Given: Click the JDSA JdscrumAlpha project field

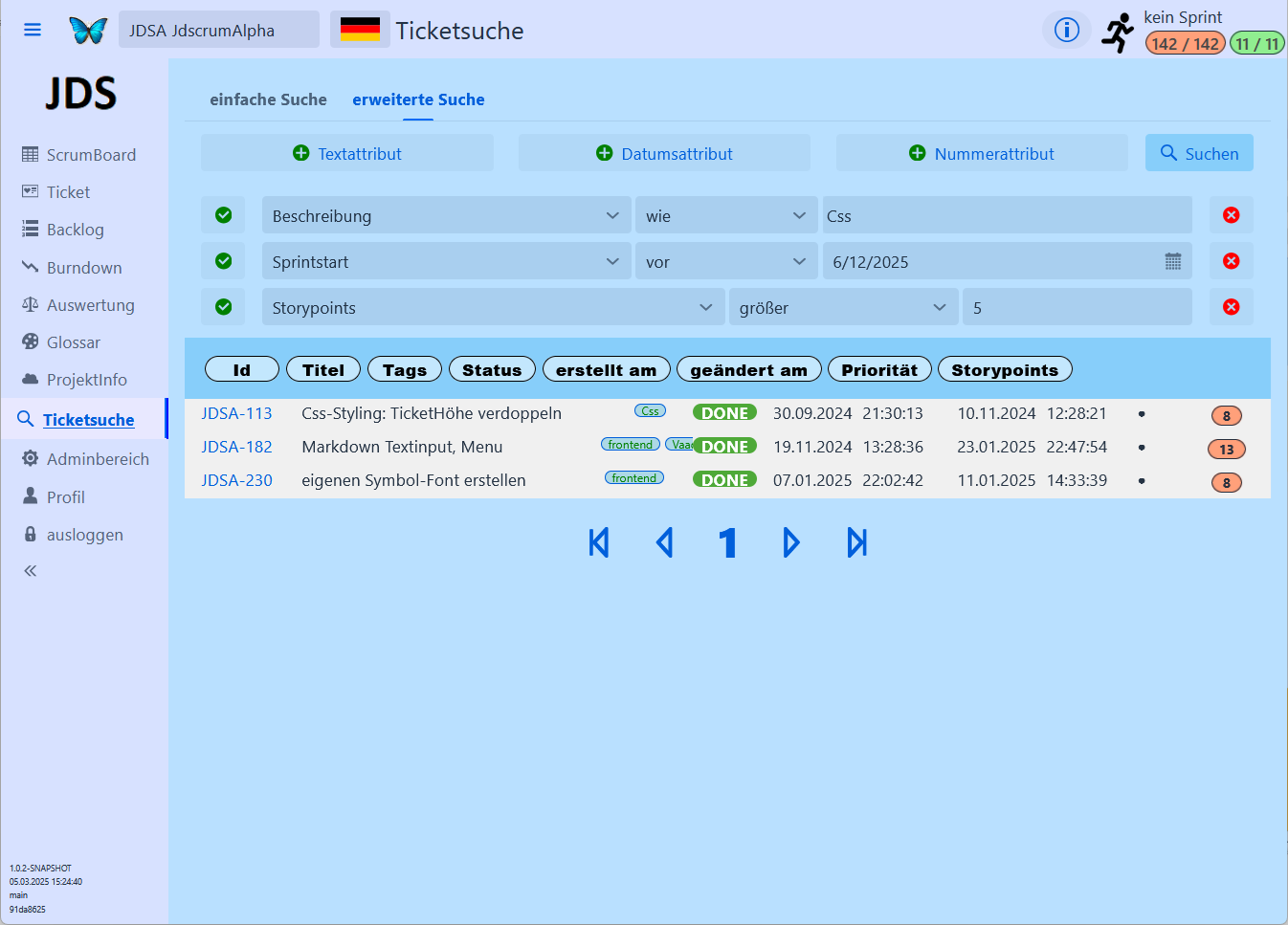Looking at the screenshot, I should [x=219, y=30].
